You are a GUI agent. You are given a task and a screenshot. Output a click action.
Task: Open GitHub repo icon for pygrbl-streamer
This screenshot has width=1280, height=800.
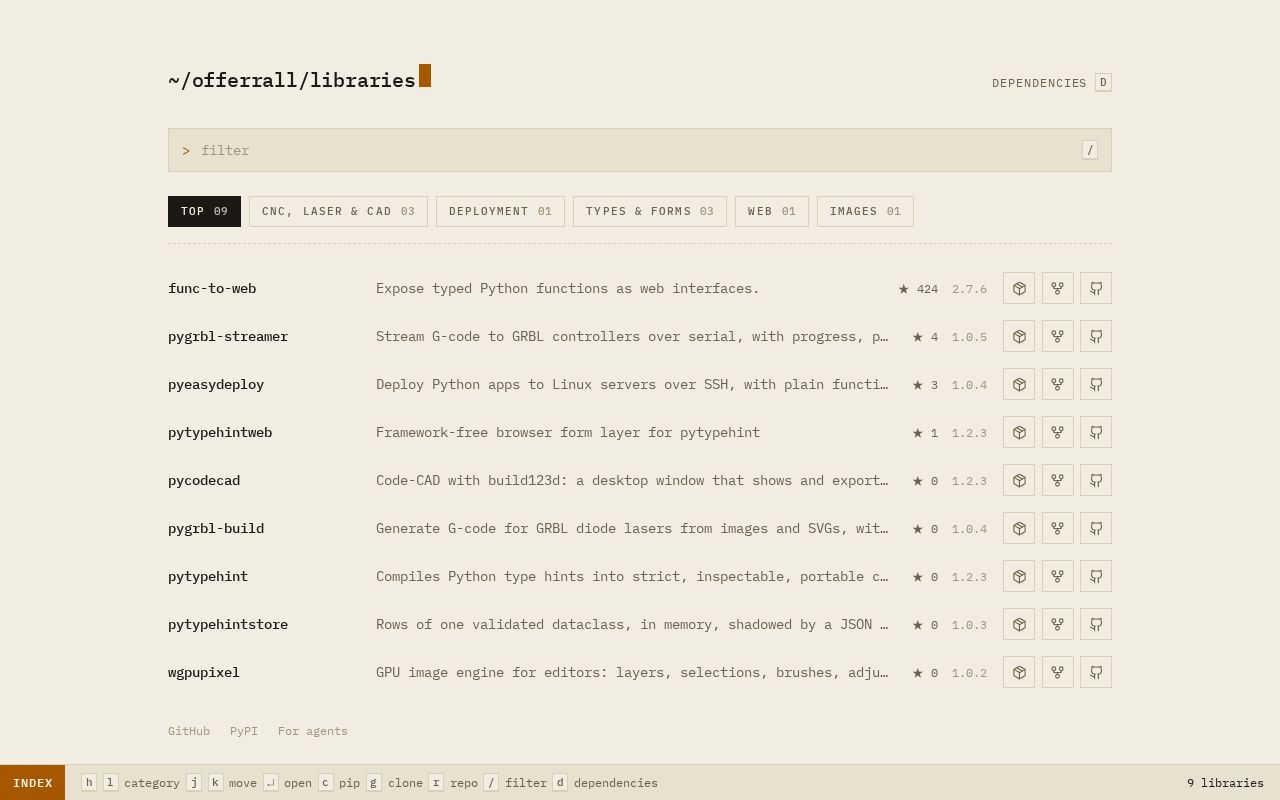[x=1096, y=336]
